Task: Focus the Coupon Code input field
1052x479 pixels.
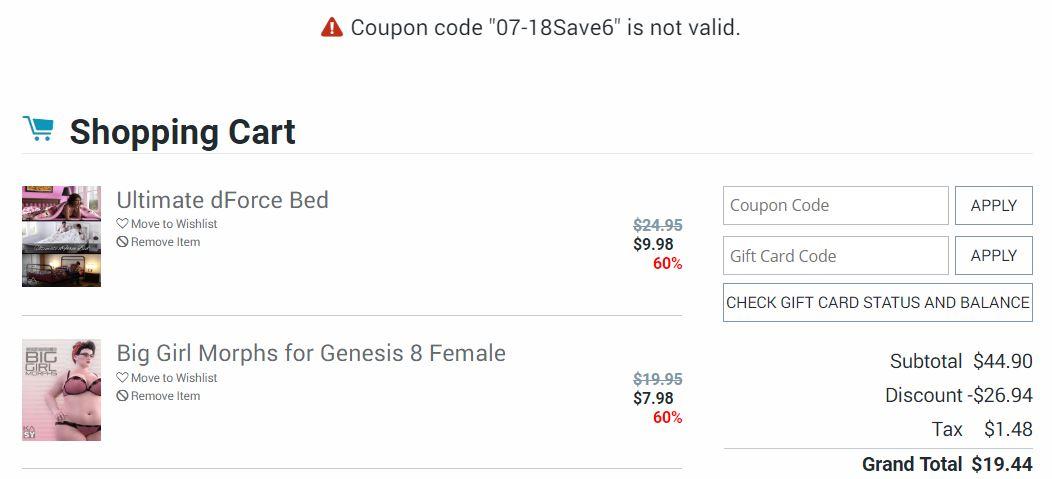Action: pyautogui.click(x=835, y=206)
